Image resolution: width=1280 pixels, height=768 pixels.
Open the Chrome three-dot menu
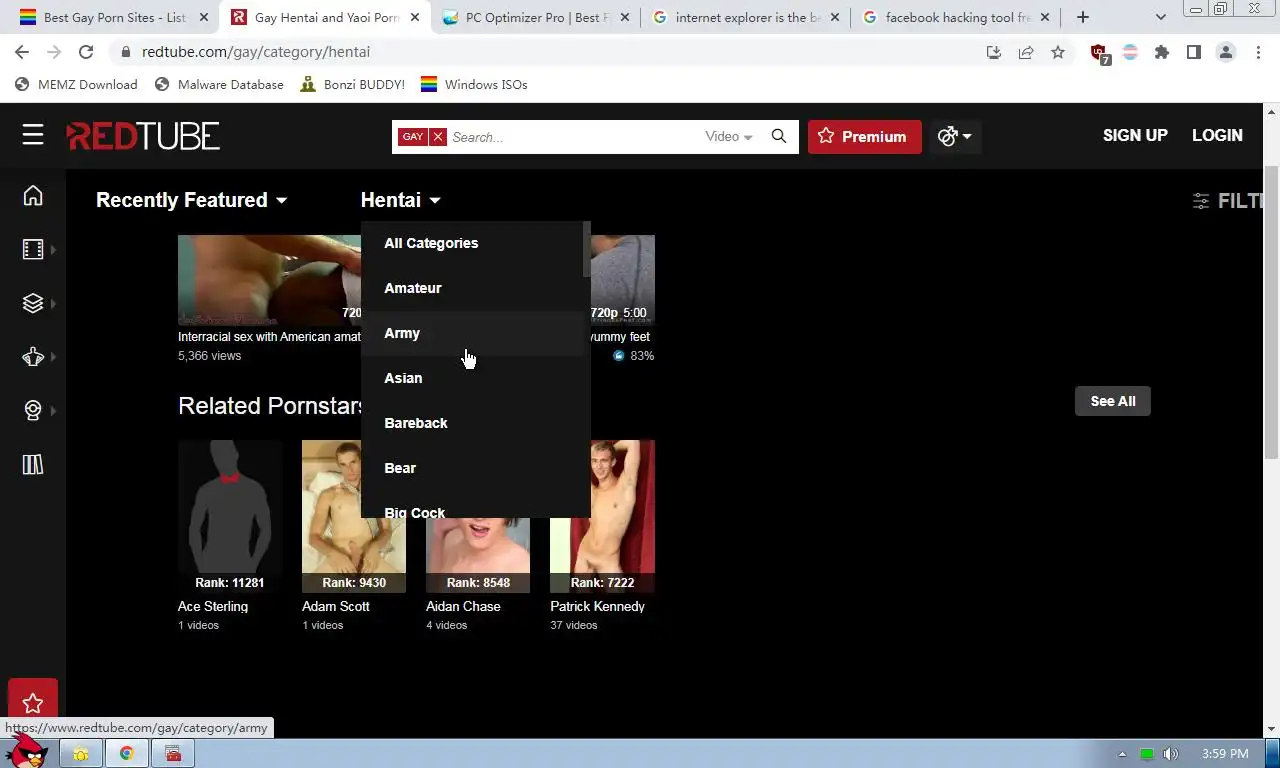coord(1258,52)
